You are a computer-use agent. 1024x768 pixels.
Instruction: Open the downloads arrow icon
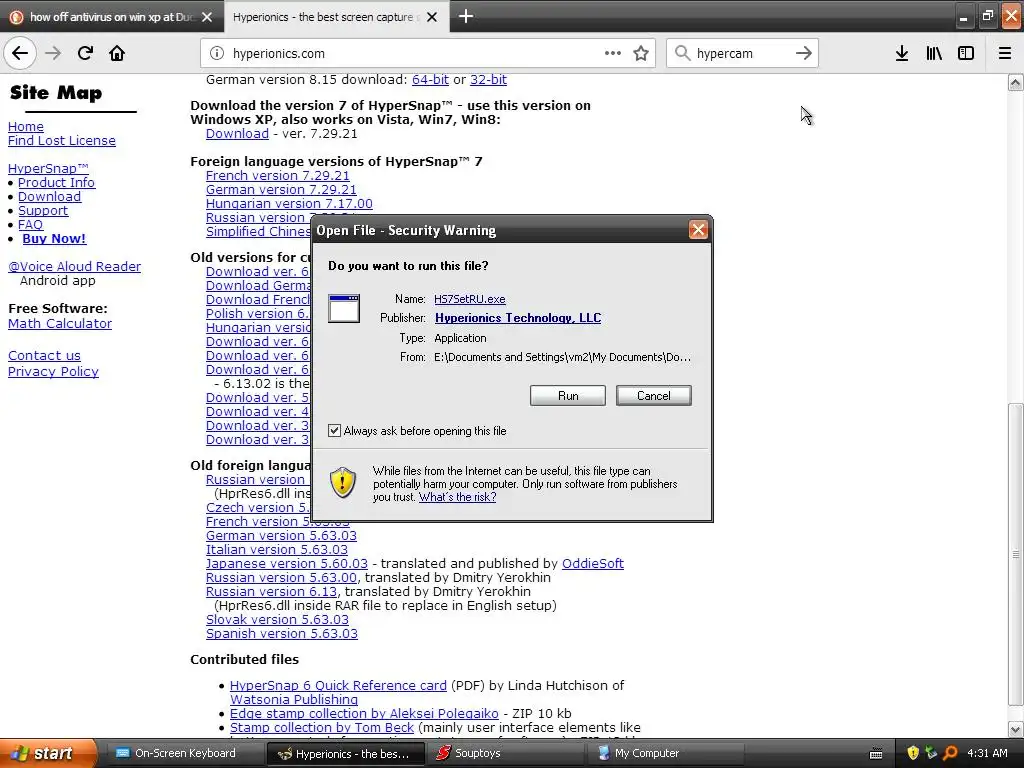pyautogui.click(x=902, y=53)
